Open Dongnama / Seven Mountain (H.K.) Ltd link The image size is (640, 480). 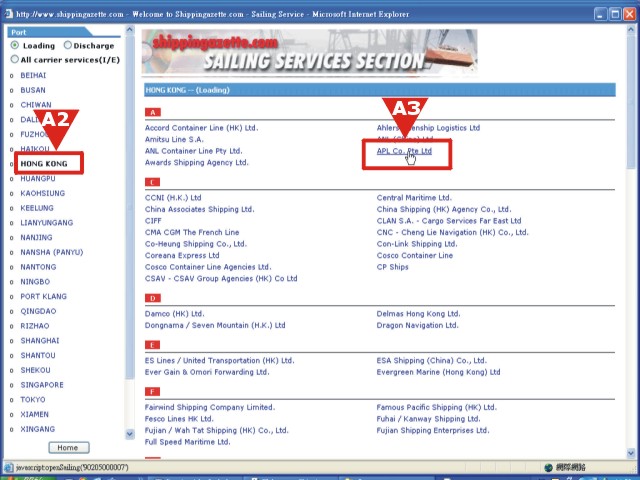[215, 325]
